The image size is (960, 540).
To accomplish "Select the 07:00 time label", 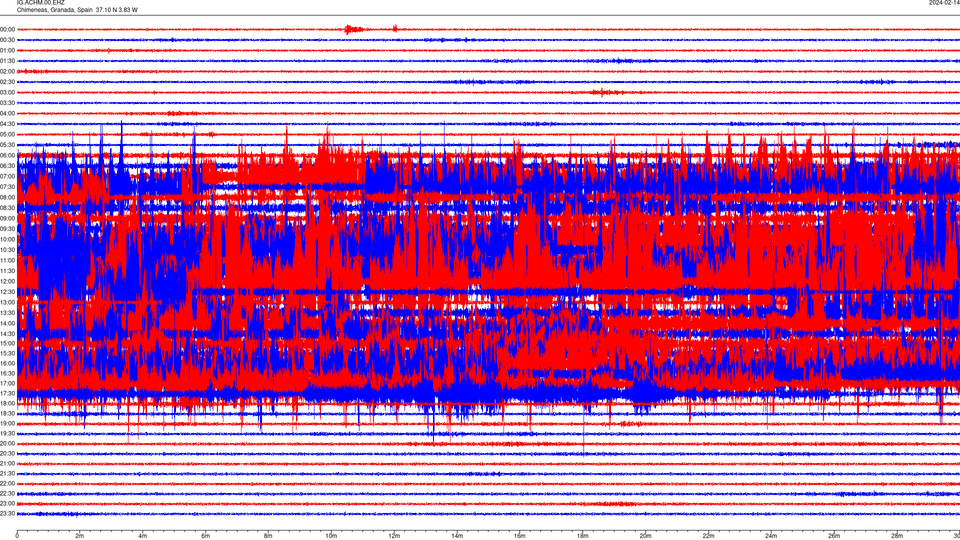I will tap(7, 176).
